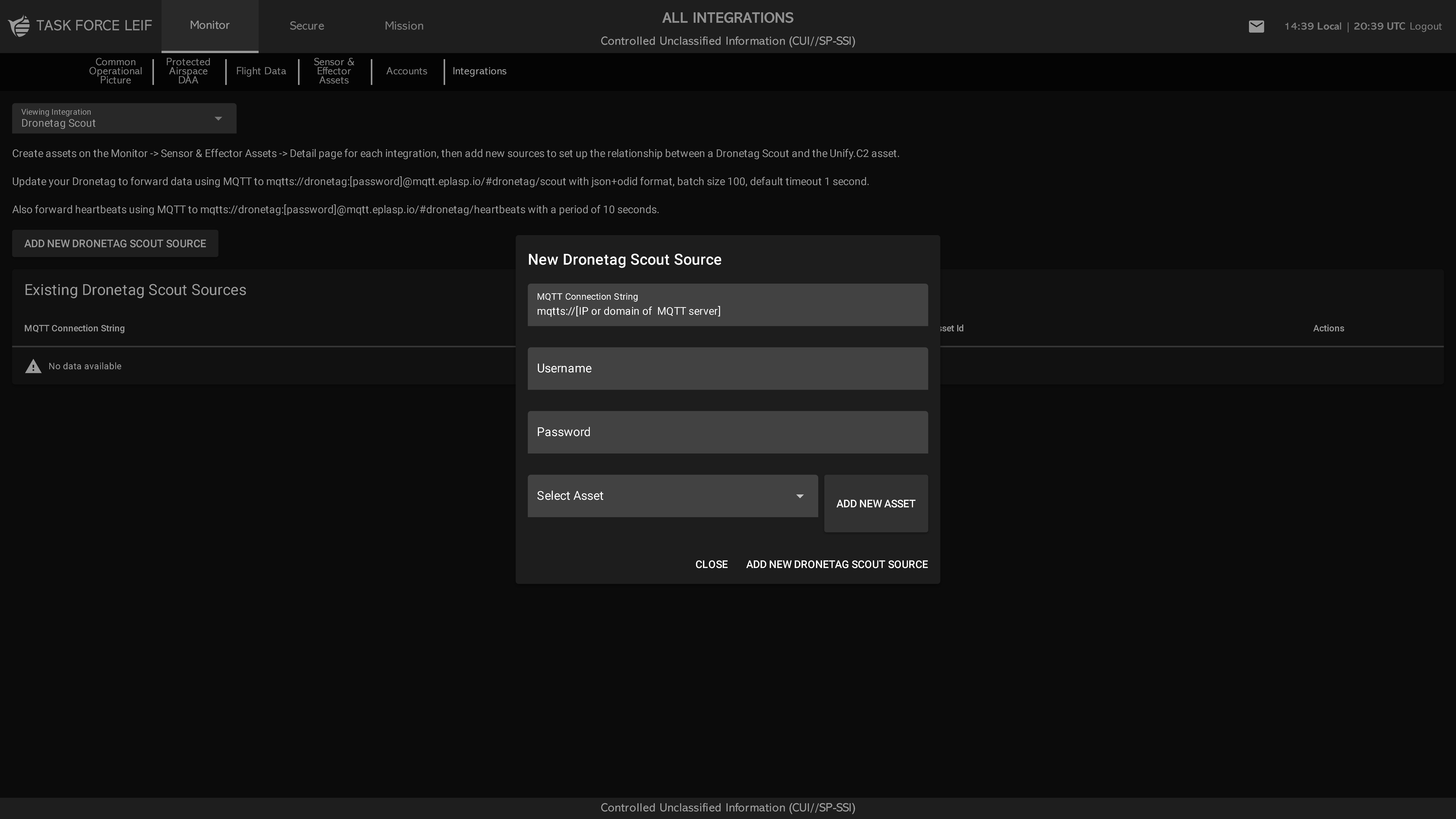Select the Integrations subtab

(479, 71)
